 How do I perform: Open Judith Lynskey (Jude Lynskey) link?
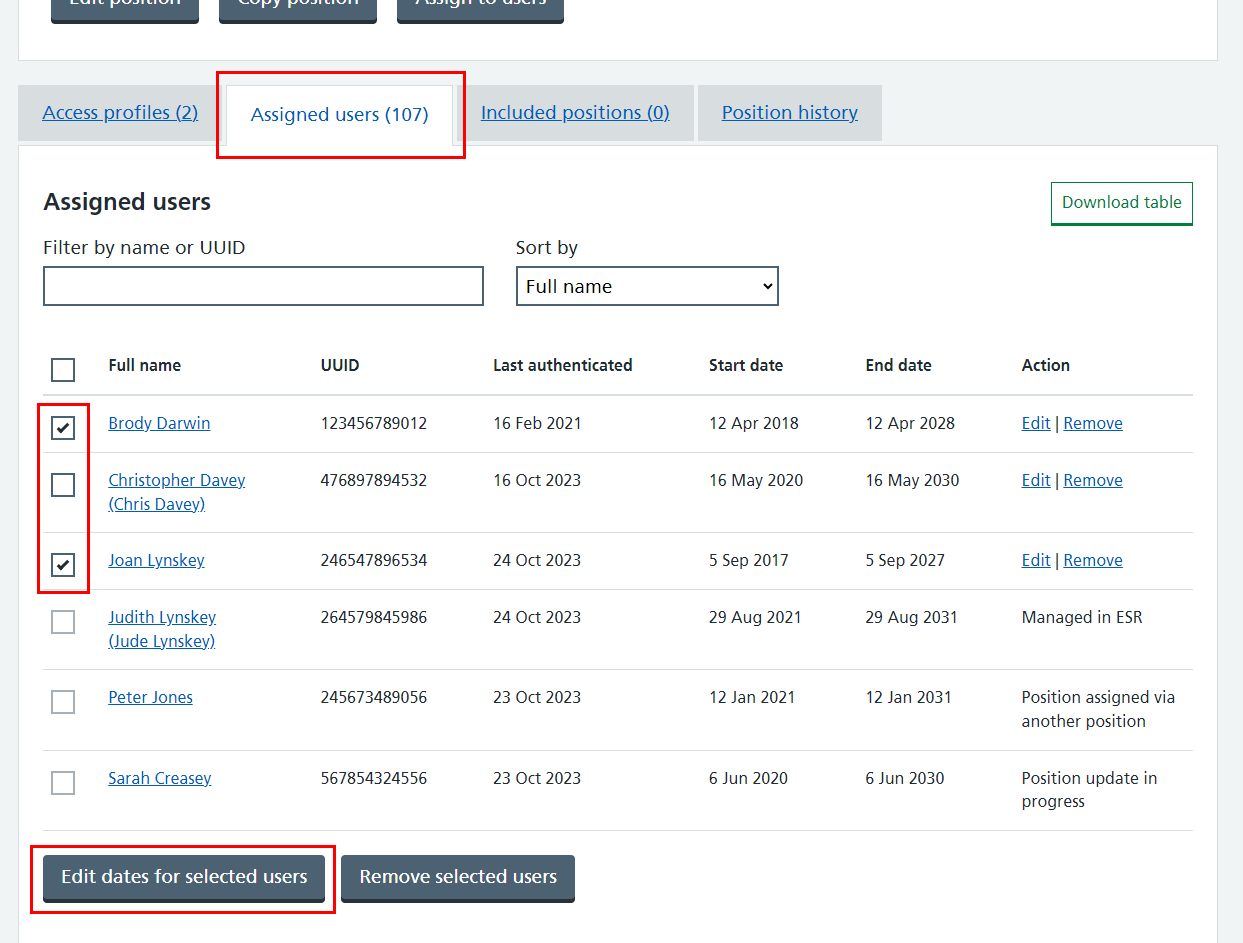[162, 629]
